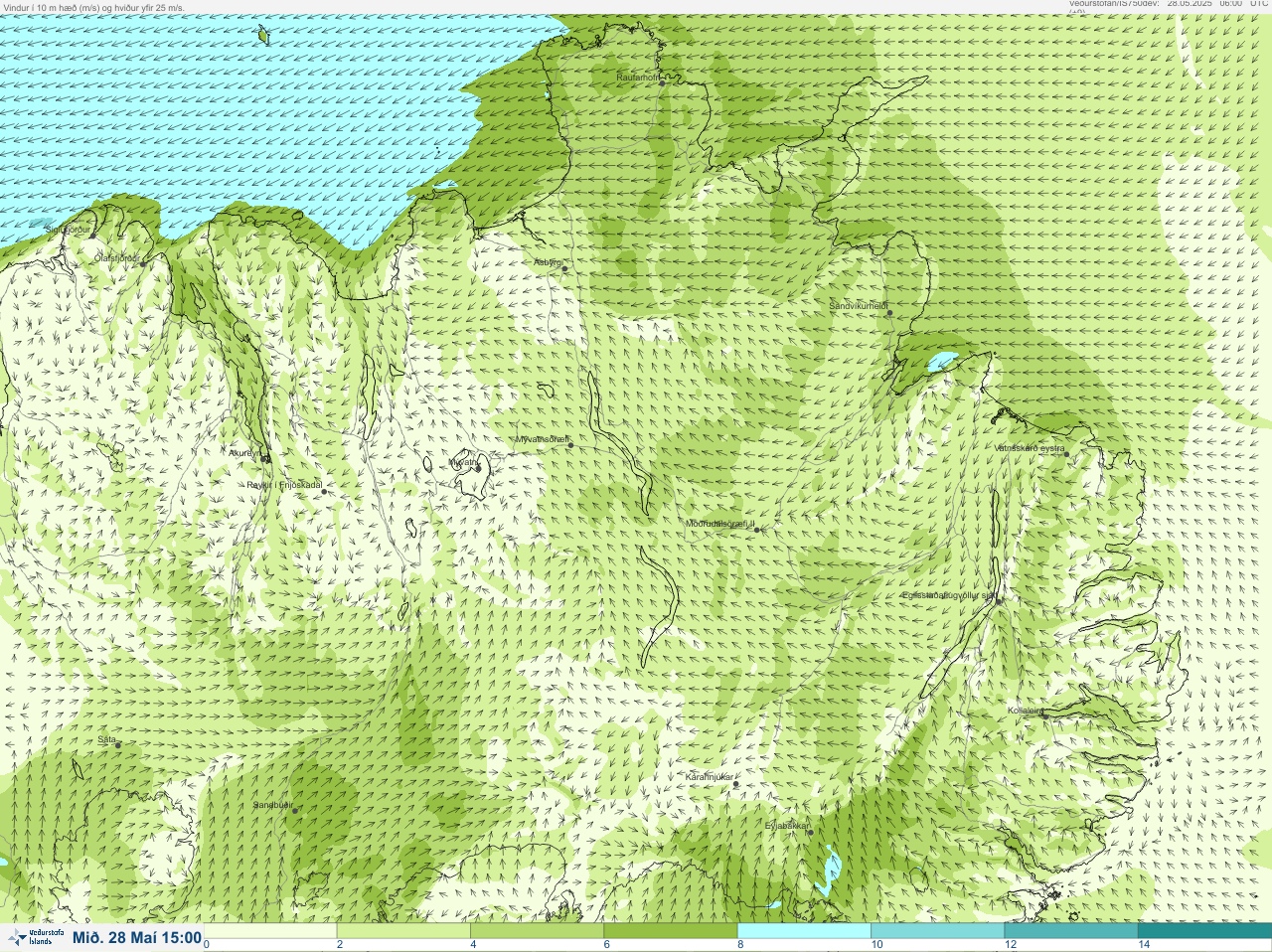Click the Raufarhöfn station marker
The width and height of the screenshot is (1272, 952).
tap(663, 83)
